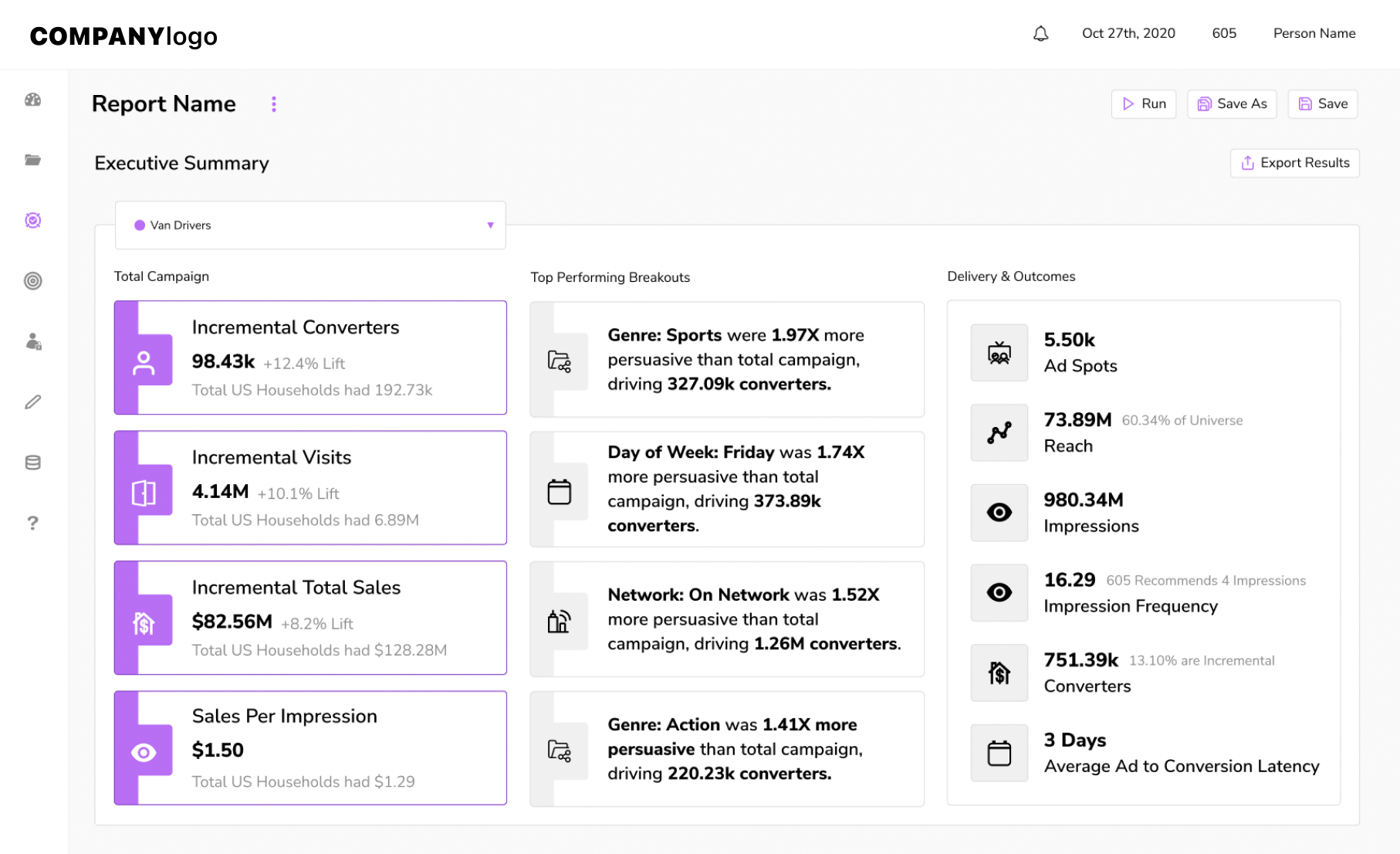Click the Oct 27th, 2020 date
Viewport: 1400px width, 854px height.
coord(1128,33)
